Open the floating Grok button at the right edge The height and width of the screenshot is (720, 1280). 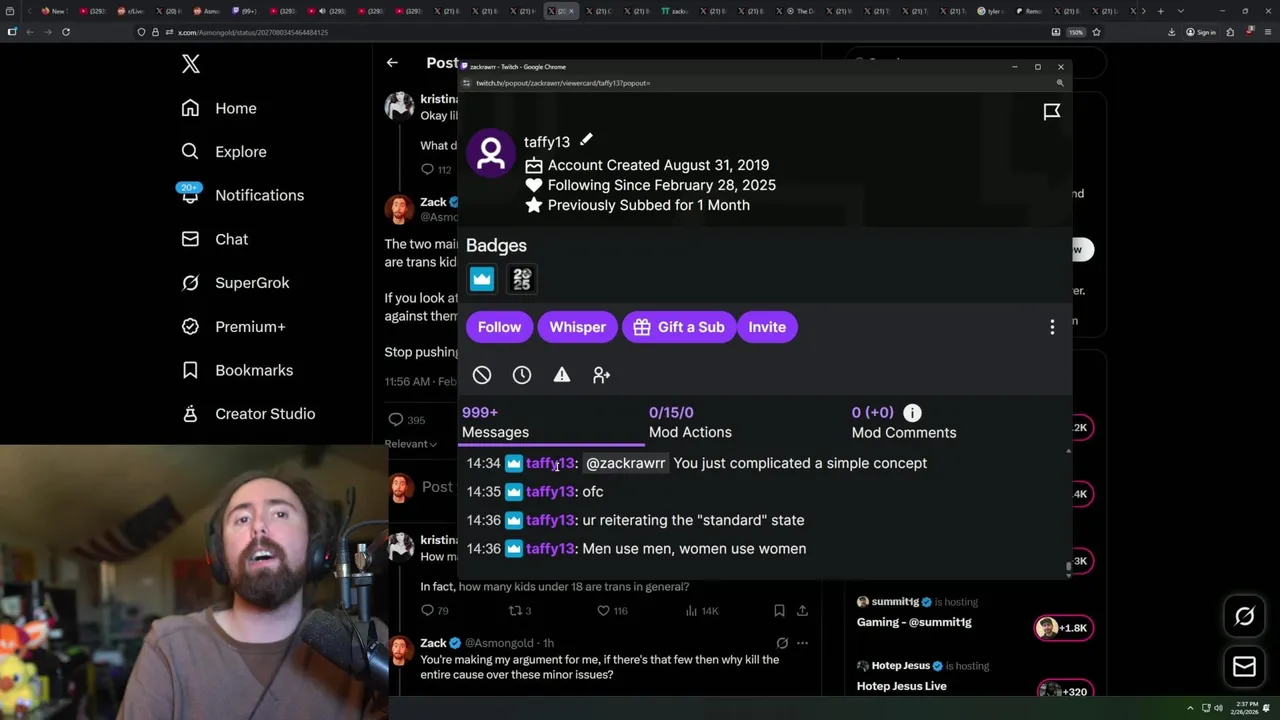tap(1244, 617)
